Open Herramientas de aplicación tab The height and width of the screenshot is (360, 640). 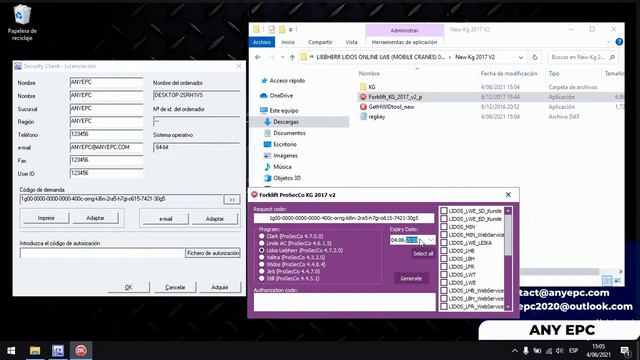click(x=404, y=42)
